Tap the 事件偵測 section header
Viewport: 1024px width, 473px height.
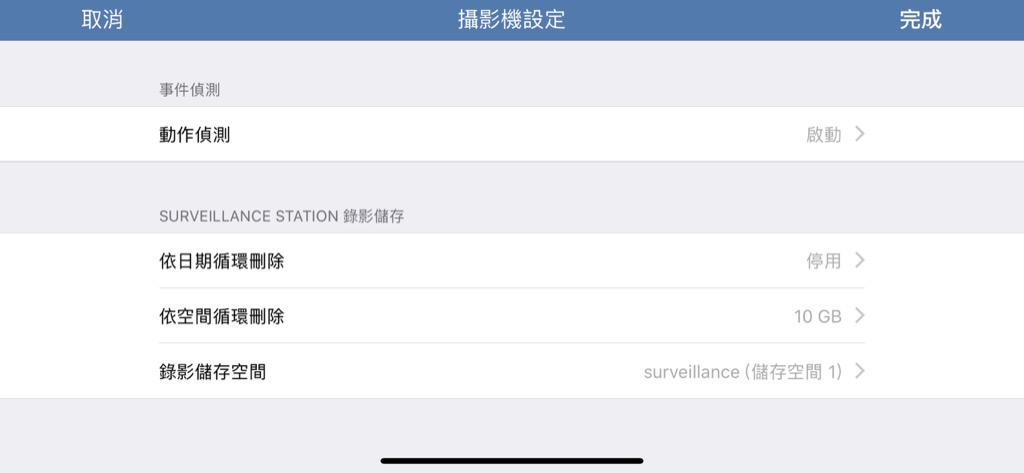(189, 90)
